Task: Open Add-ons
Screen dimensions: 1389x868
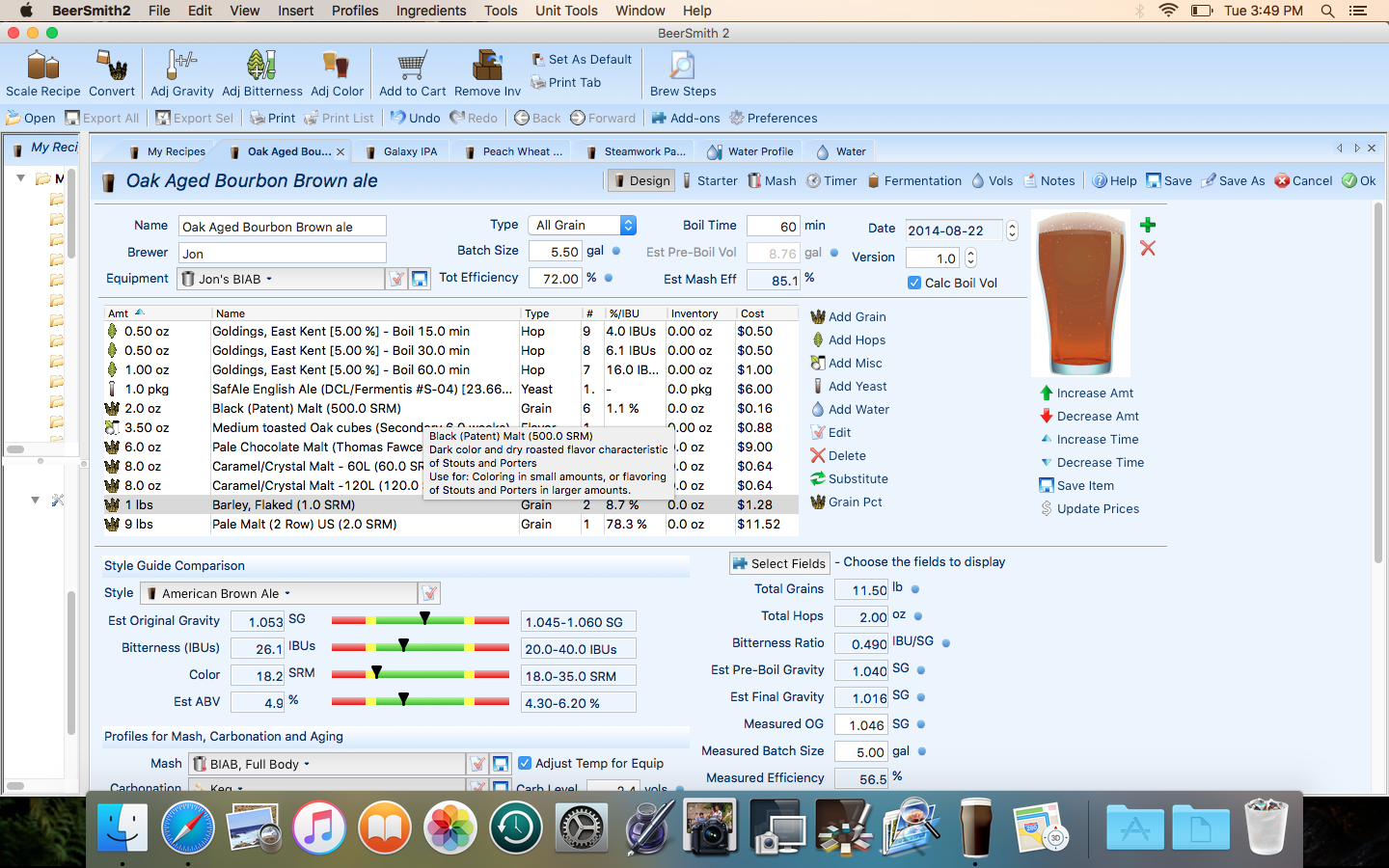Action: tap(686, 118)
